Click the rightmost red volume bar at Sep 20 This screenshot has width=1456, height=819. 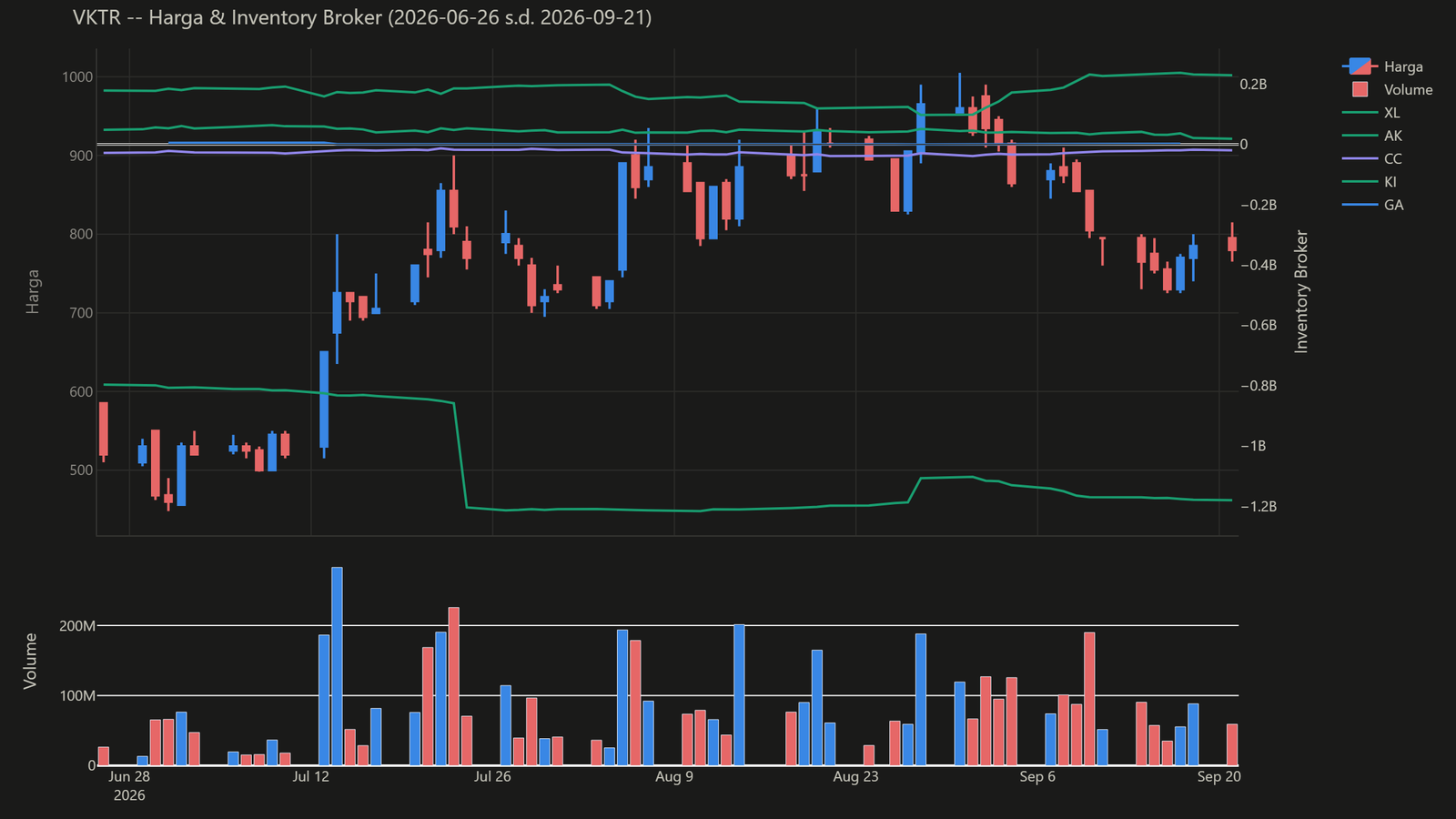coord(1232,744)
